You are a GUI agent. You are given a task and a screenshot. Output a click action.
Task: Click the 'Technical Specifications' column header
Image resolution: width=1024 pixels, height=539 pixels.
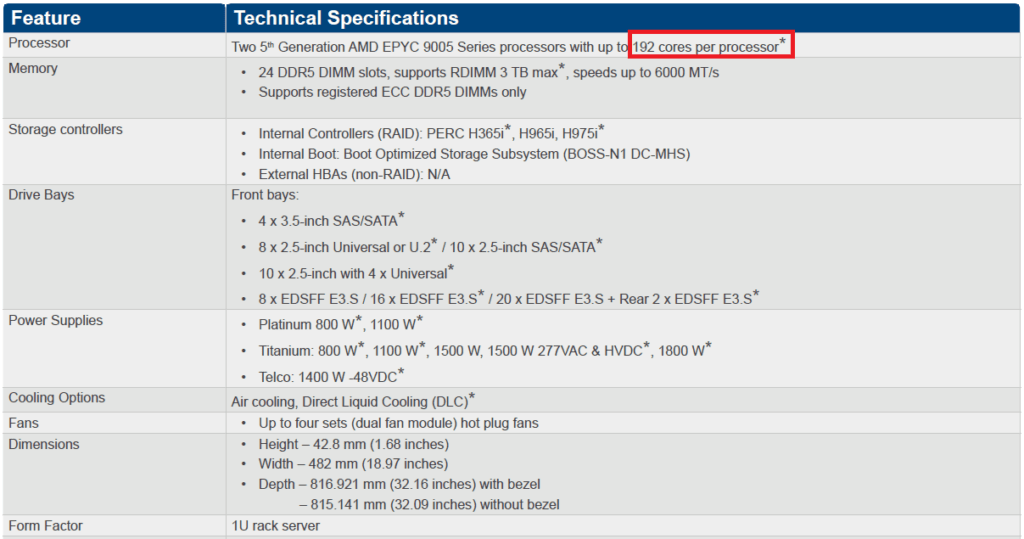pos(346,18)
